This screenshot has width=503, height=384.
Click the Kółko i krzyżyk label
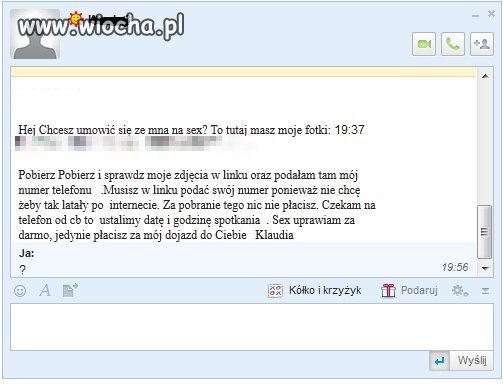coord(325,290)
